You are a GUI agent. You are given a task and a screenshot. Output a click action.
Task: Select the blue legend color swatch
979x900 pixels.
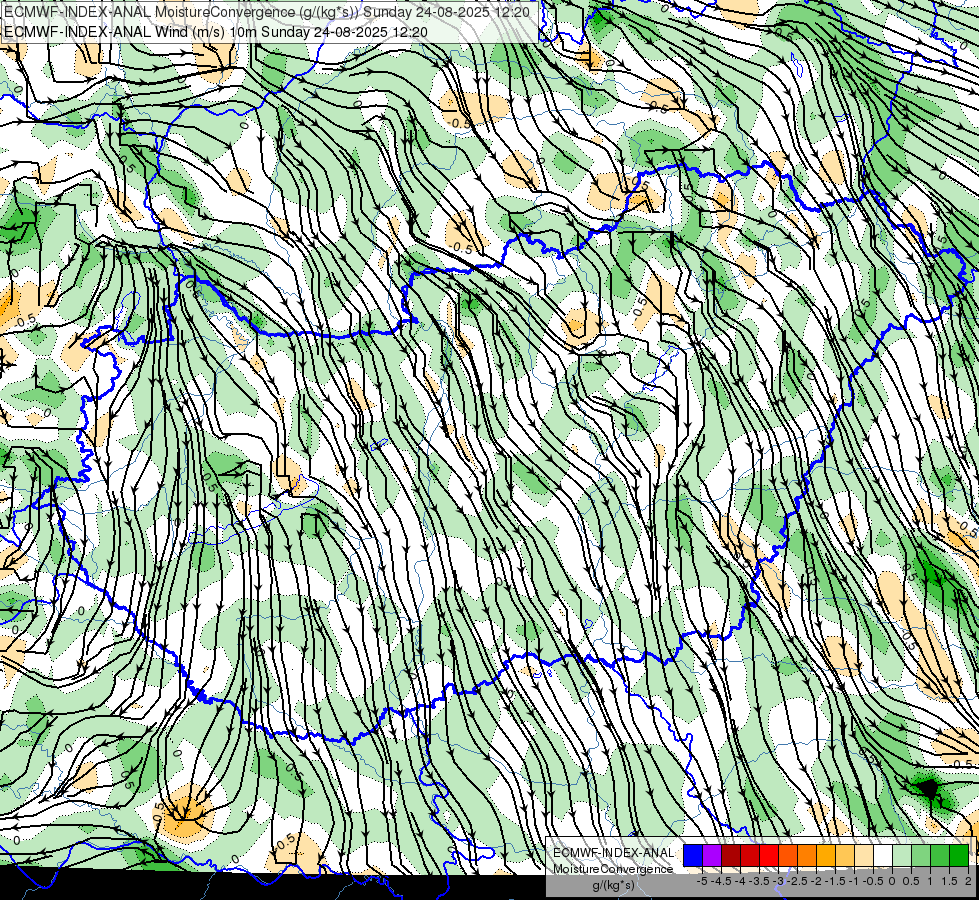[x=693, y=856]
